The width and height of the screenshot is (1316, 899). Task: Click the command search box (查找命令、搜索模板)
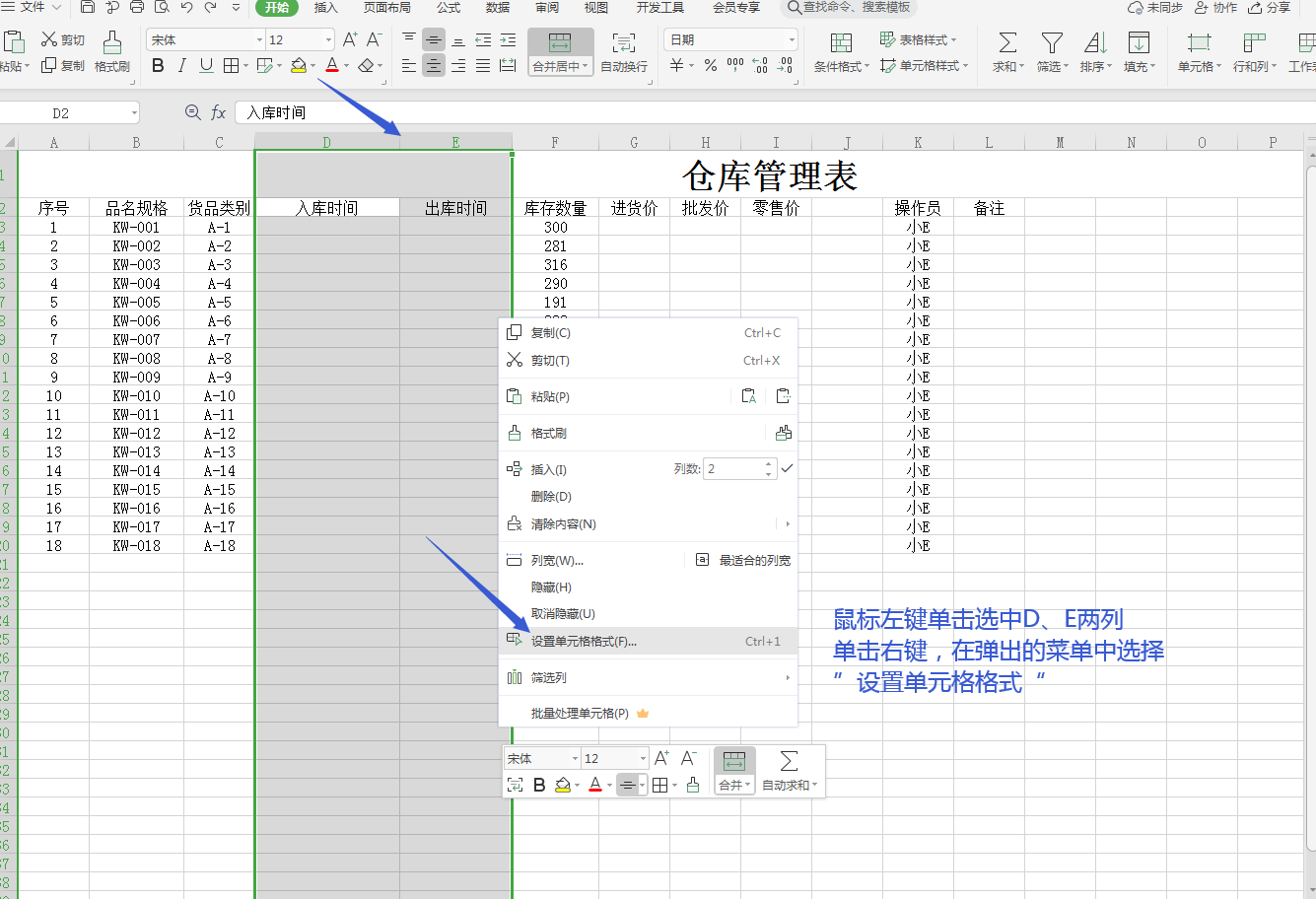point(849,8)
